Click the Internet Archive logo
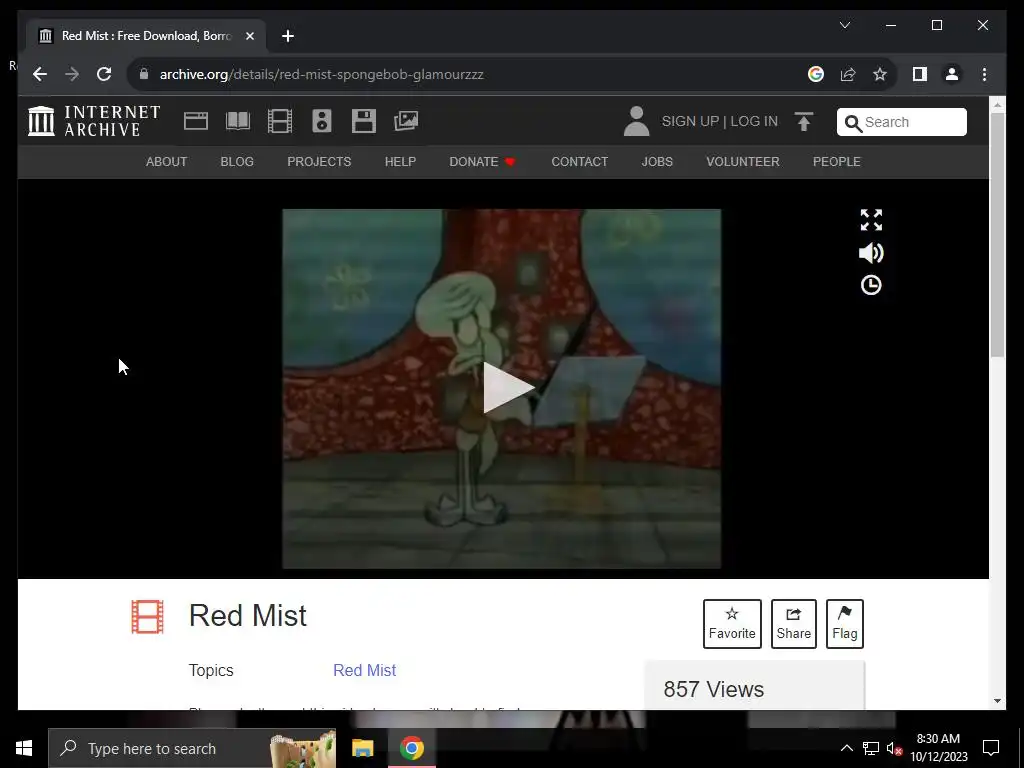The height and width of the screenshot is (768, 1024). [x=94, y=121]
